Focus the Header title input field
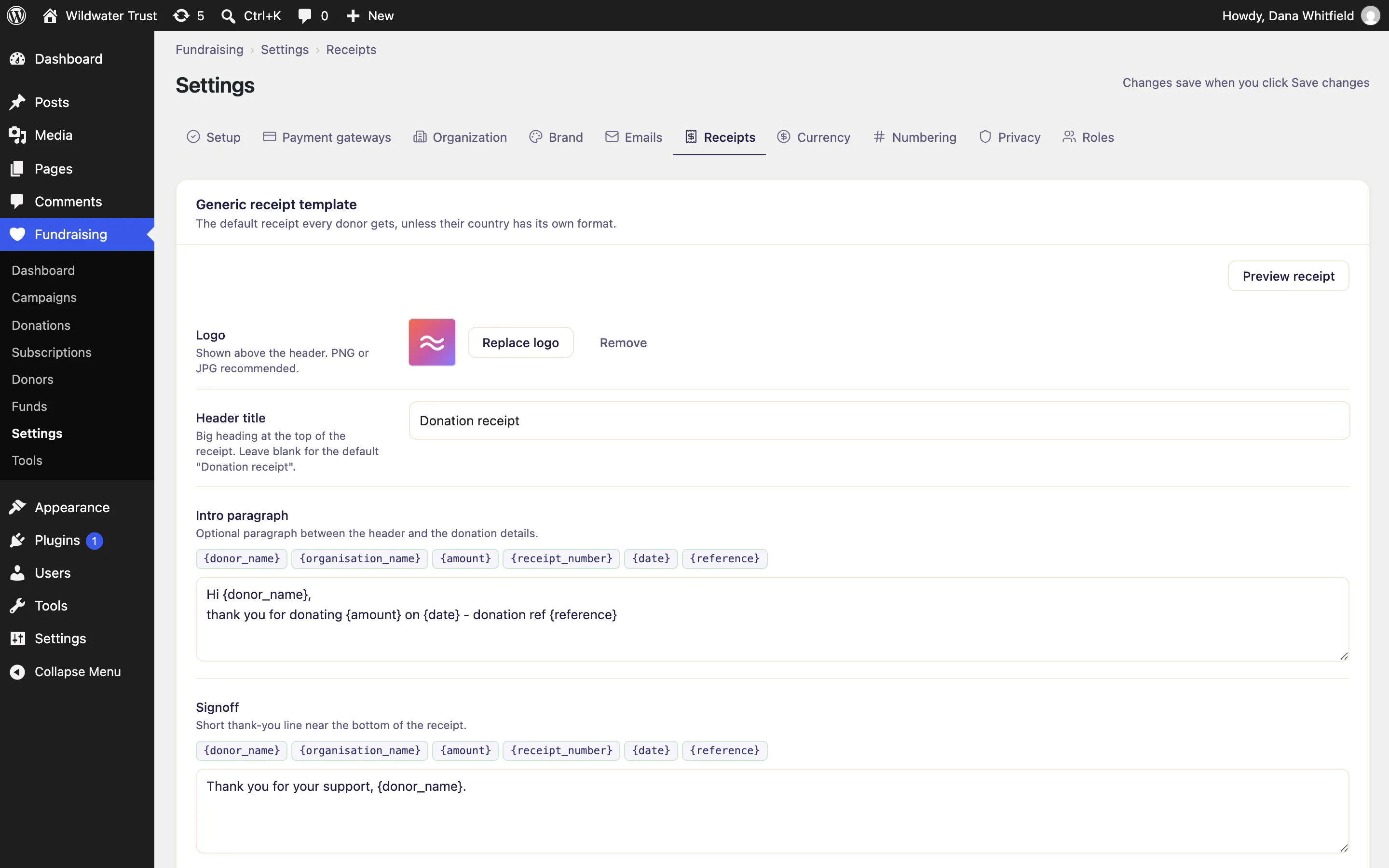The image size is (1389, 868). [x=879, y=421]
